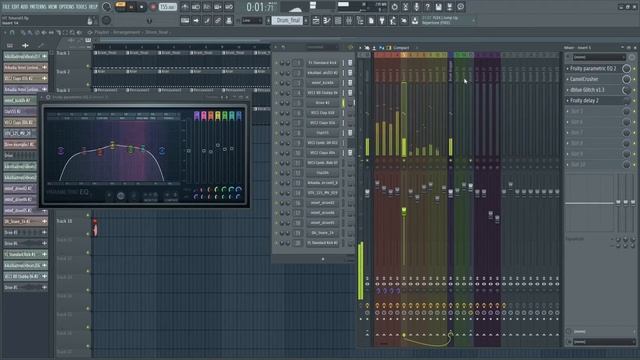Click the render export icon
This screenshot has width=640, height=360.
coord(449,7)
